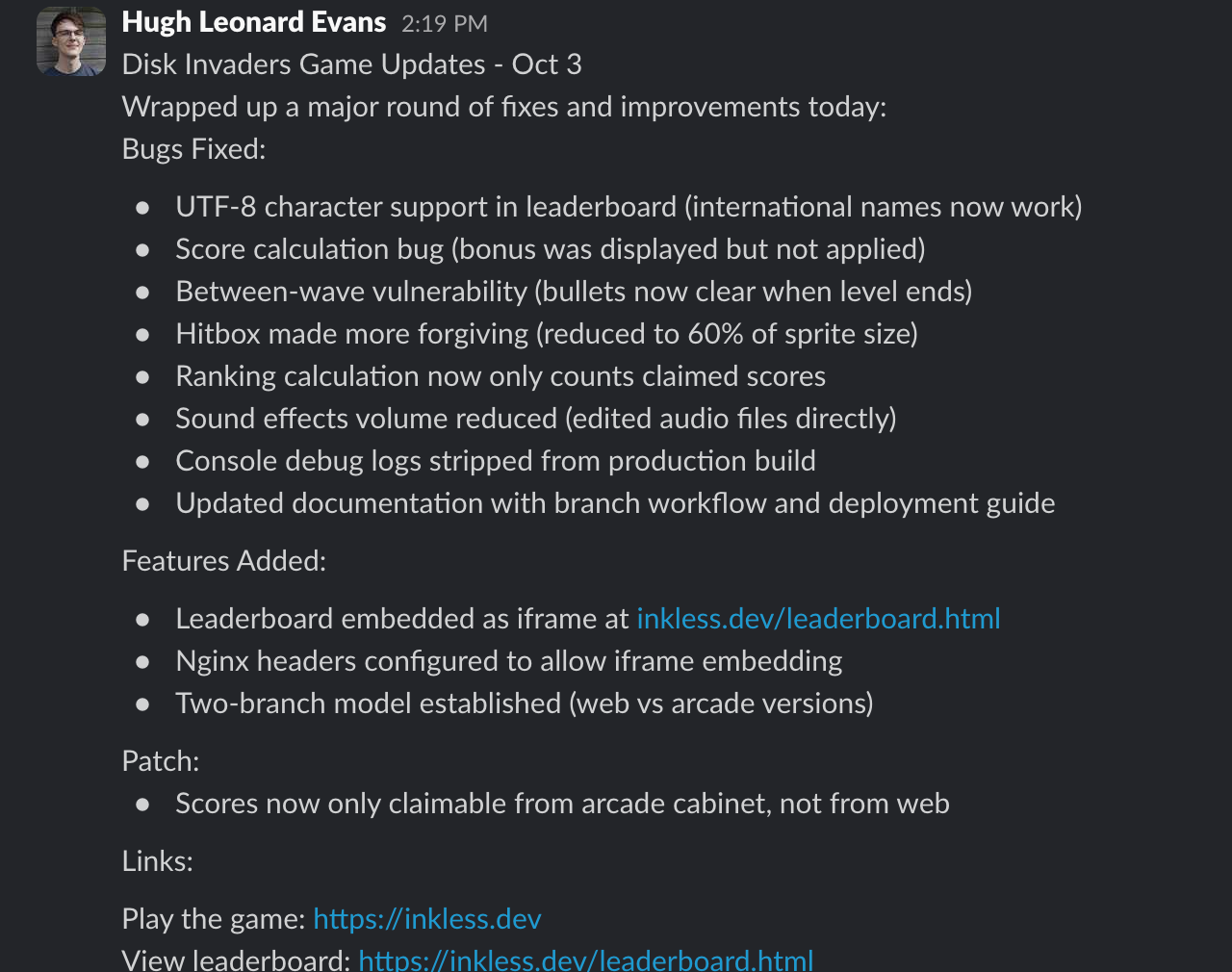Open the Hugh Leonard Evans sender name
Viewport: 1232px width, 972px height.
coord(254,22)
